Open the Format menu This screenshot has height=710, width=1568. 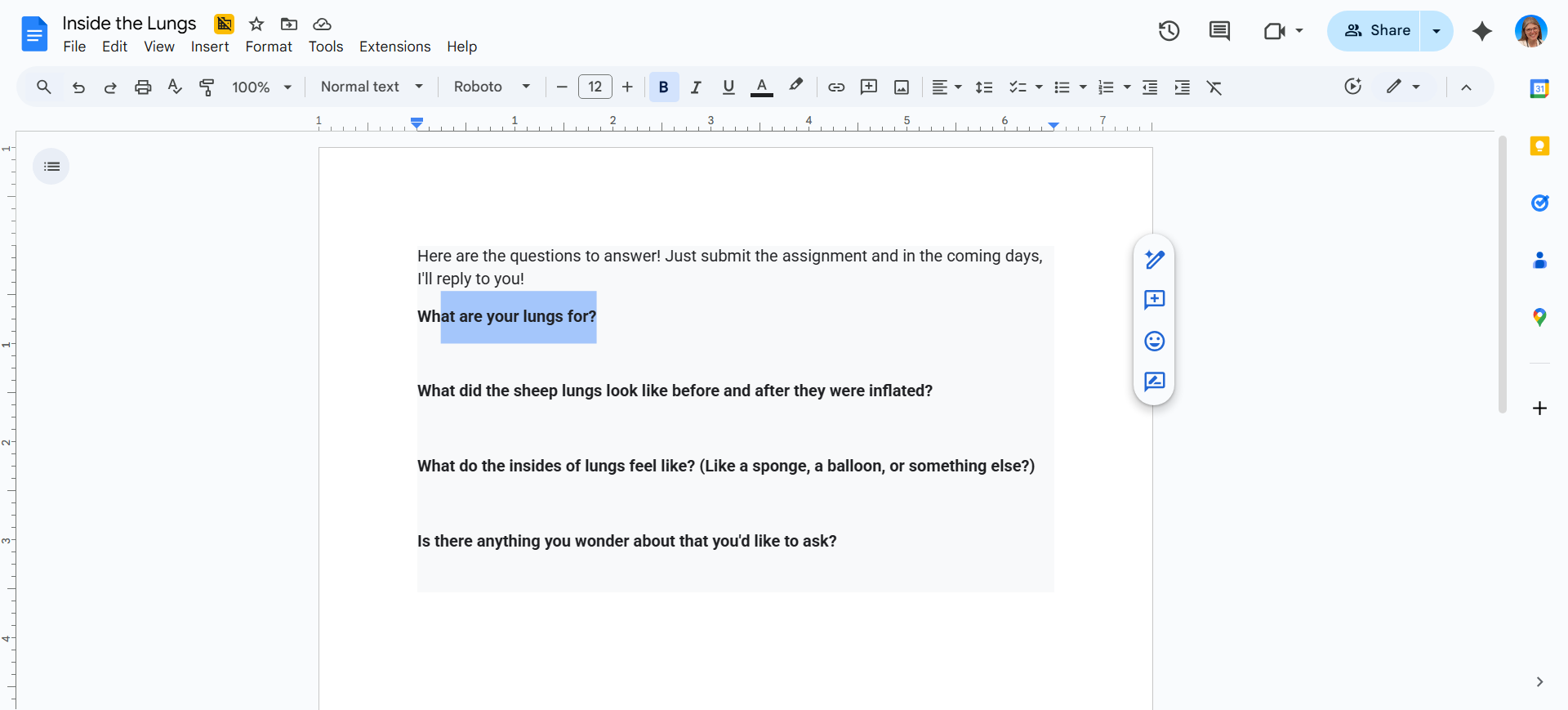pos(269,47)
